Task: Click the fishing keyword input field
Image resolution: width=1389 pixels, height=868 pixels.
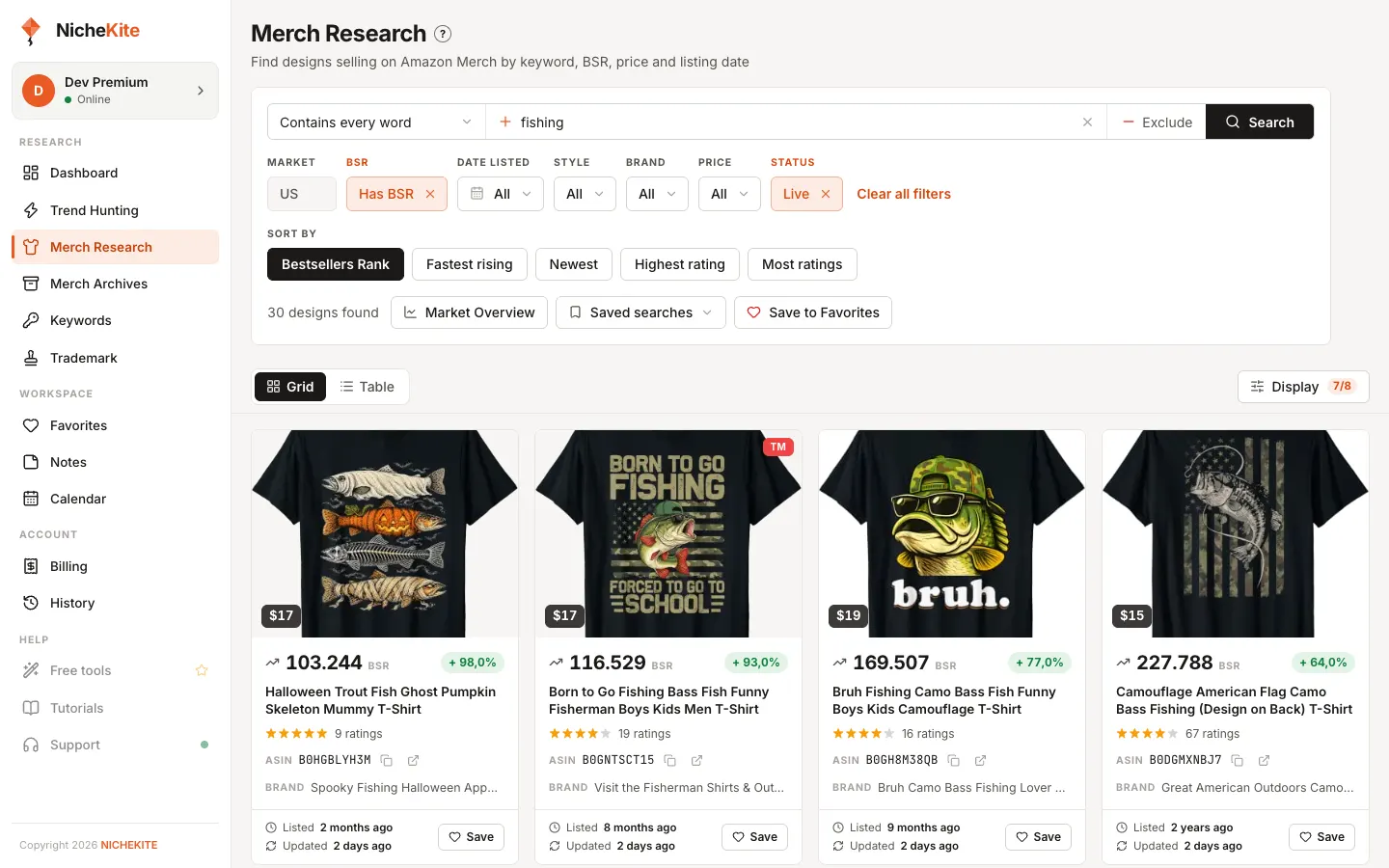Action: pos(796,122)
